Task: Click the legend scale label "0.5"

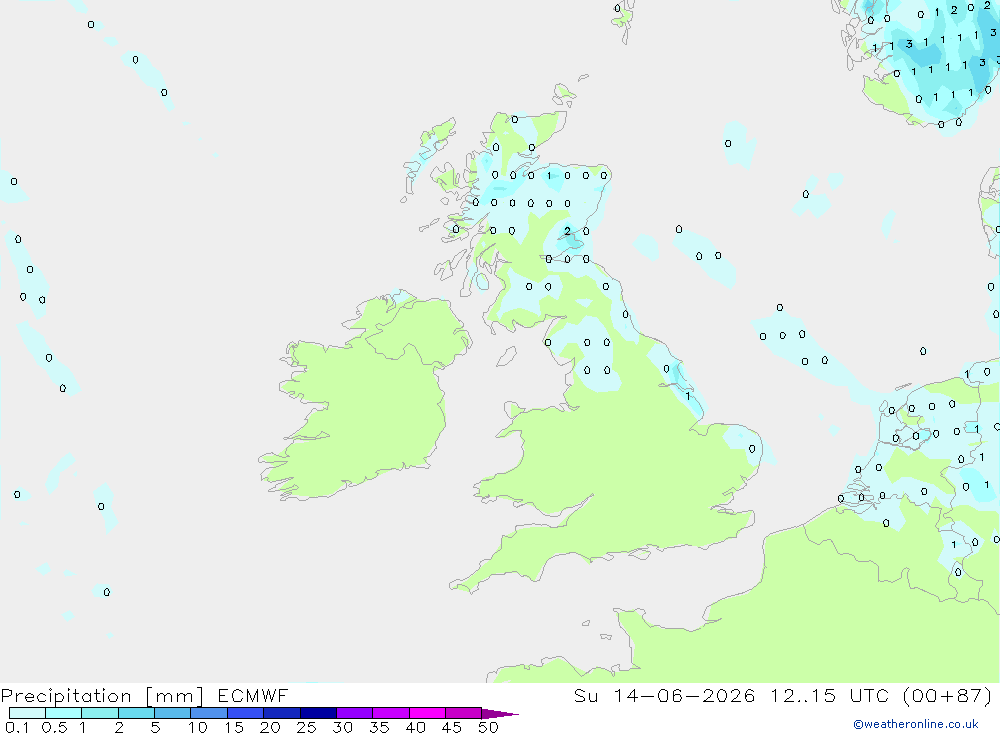Action: click(x=54, y=727)
